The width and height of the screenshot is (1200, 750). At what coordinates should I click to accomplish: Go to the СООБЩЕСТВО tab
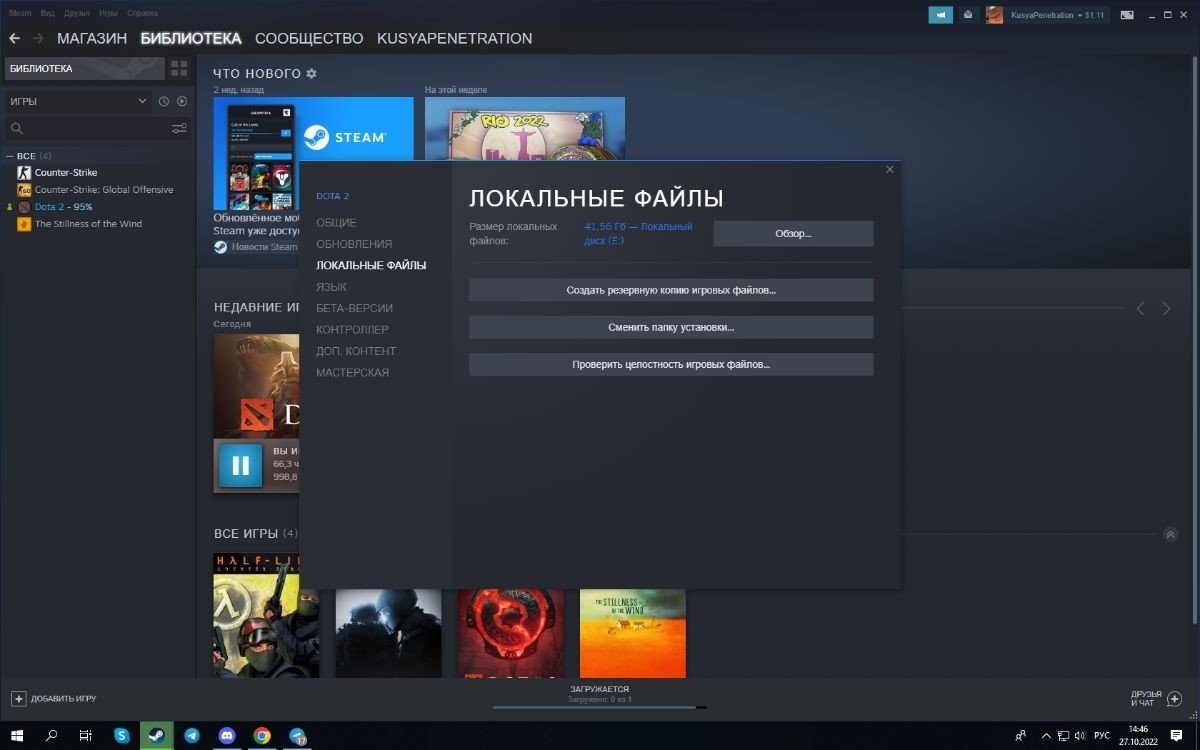point(309,38)
